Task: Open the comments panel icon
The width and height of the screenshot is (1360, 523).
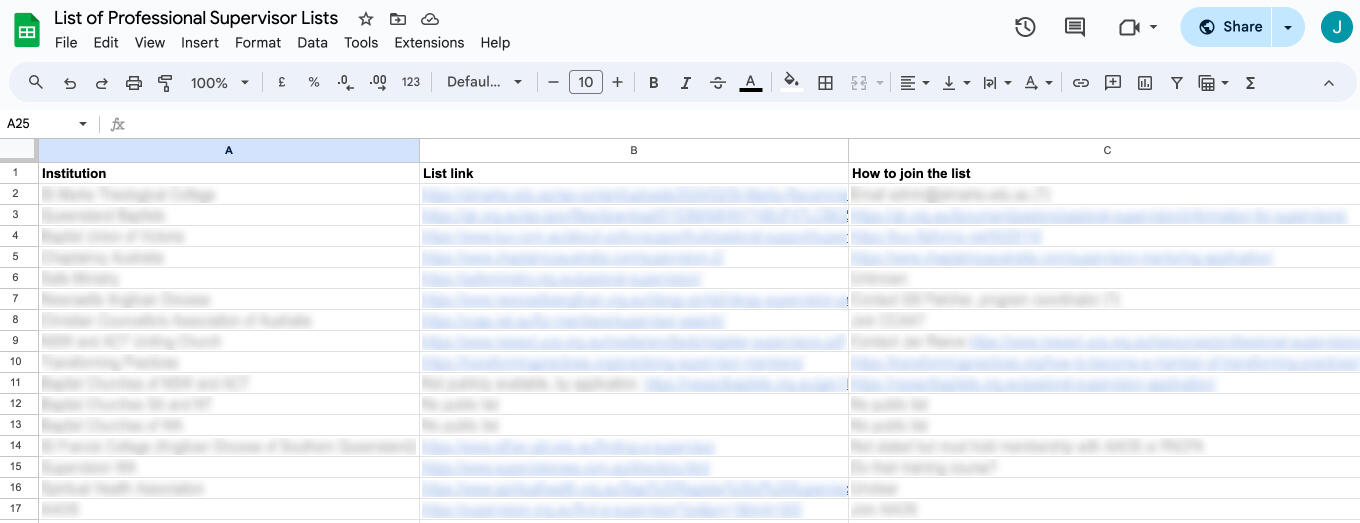Action: pos(1075,27)
